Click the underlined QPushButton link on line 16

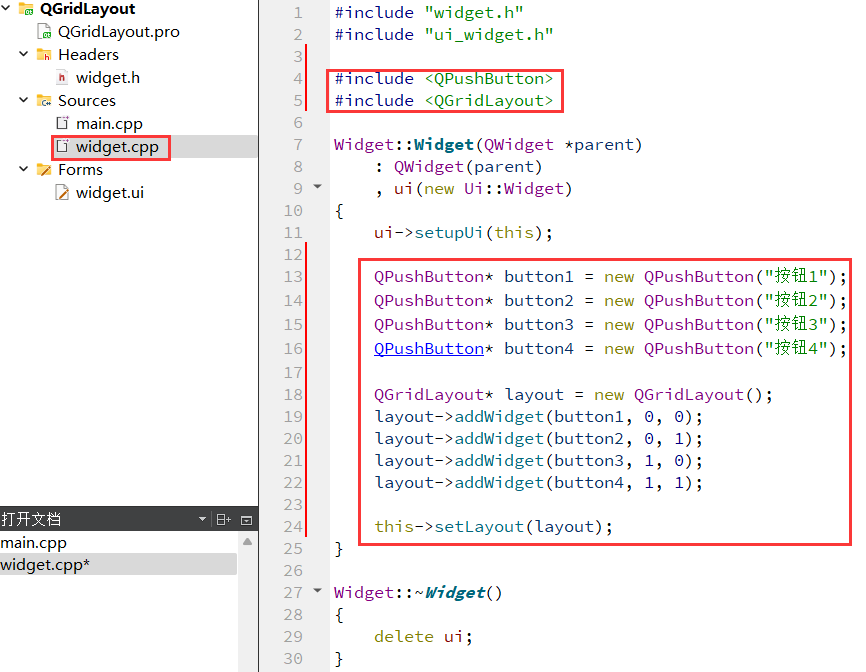[x=429, y=348]
